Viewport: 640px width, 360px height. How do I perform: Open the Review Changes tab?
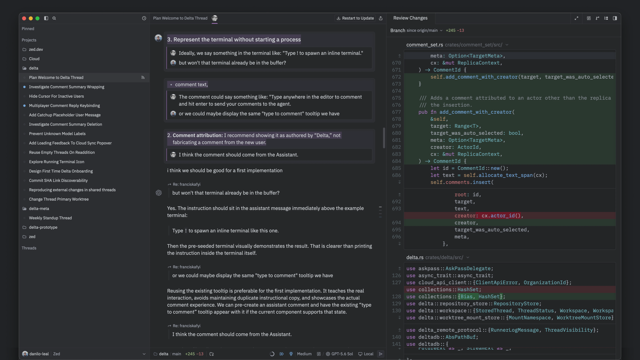coord(410,18)
